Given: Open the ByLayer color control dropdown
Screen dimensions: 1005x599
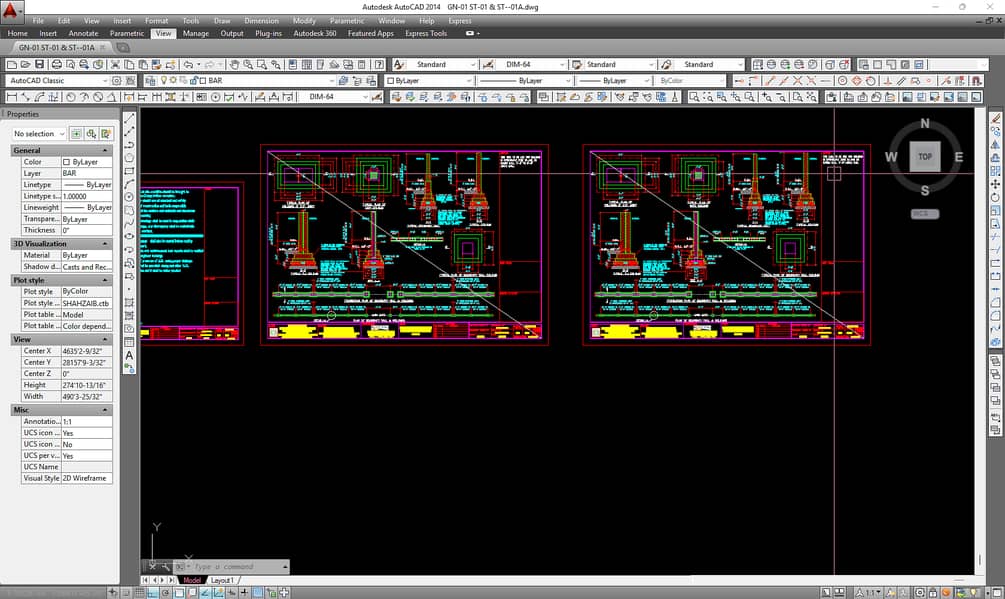Looking at the screenshot, I should 469,81.
